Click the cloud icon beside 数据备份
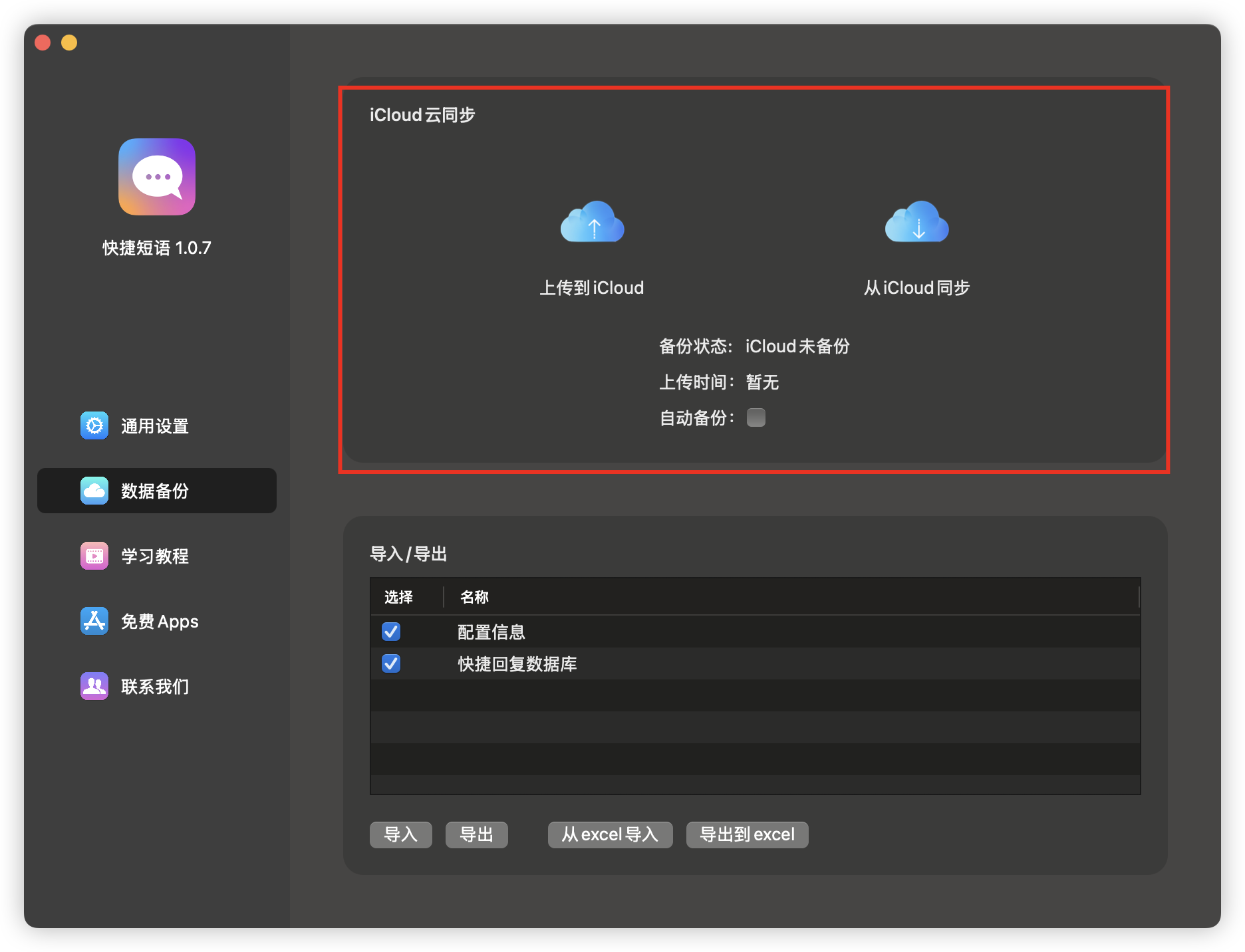Image resolution: width=1245 pixels, height=952 pixels. (94, 491)
